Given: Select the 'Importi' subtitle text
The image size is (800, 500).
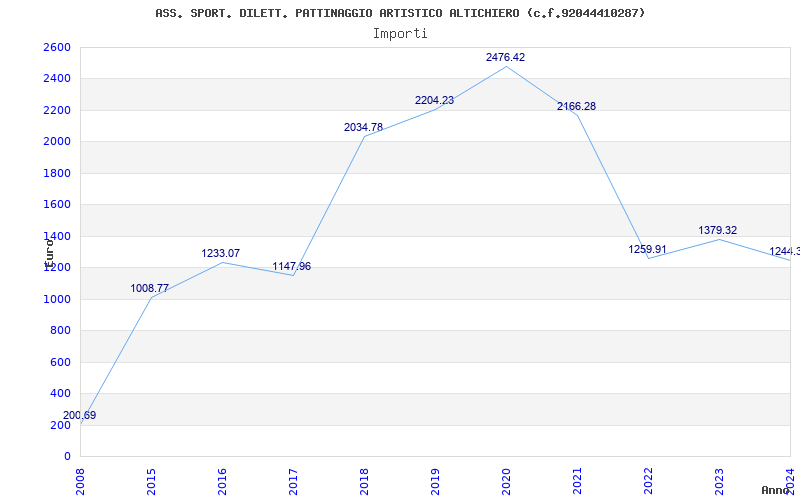Looking at the screenshot, I should tap(400, 34).
